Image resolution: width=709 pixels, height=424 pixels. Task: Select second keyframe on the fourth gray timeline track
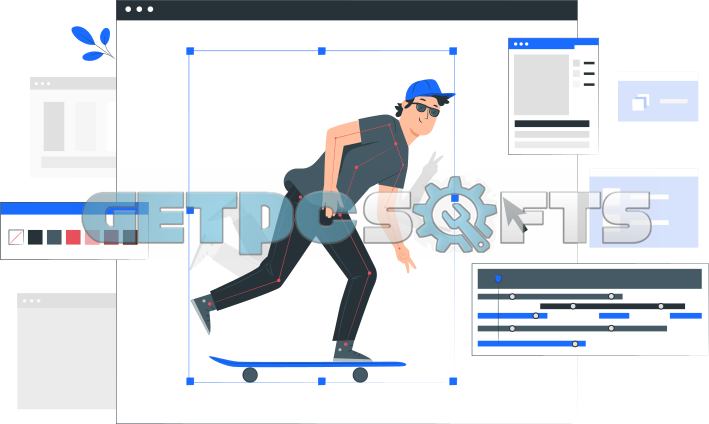point(611,328)
